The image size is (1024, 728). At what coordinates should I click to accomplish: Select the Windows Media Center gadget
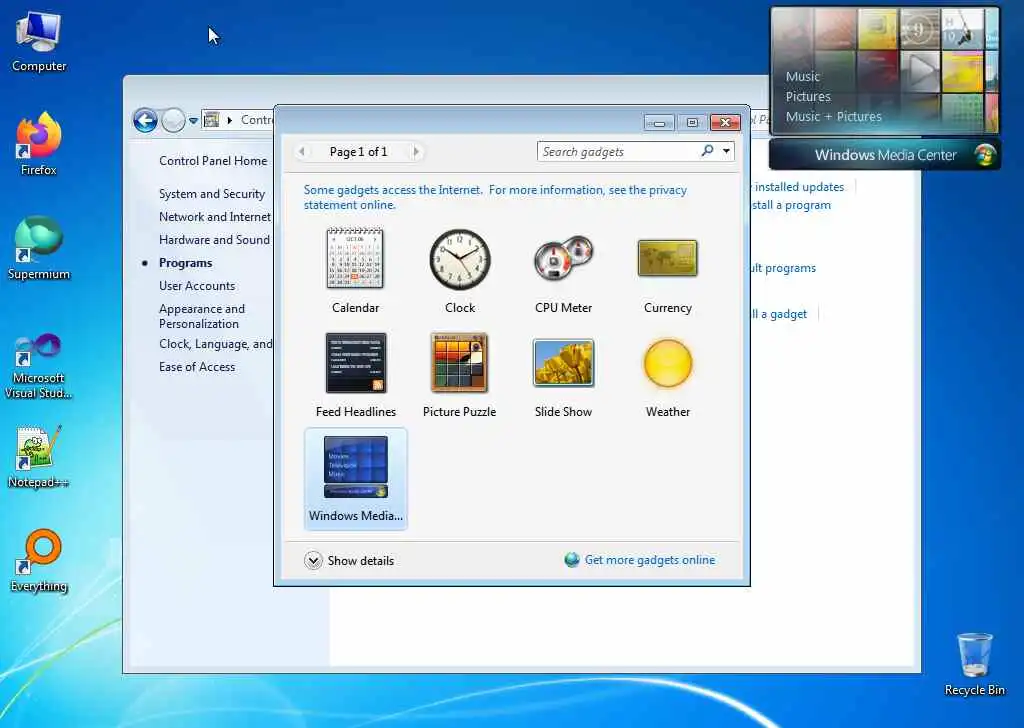(356, 478)
